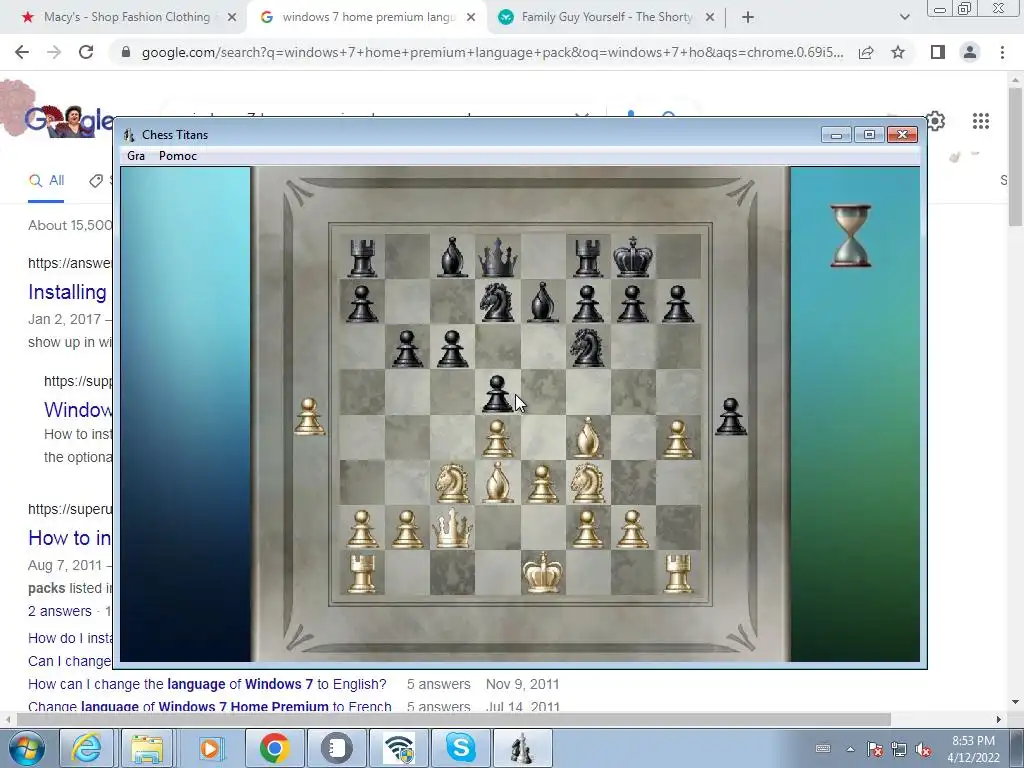1024x768 pixels.
Task: Open Google search settings gear
Action: (x=936, y=121)
